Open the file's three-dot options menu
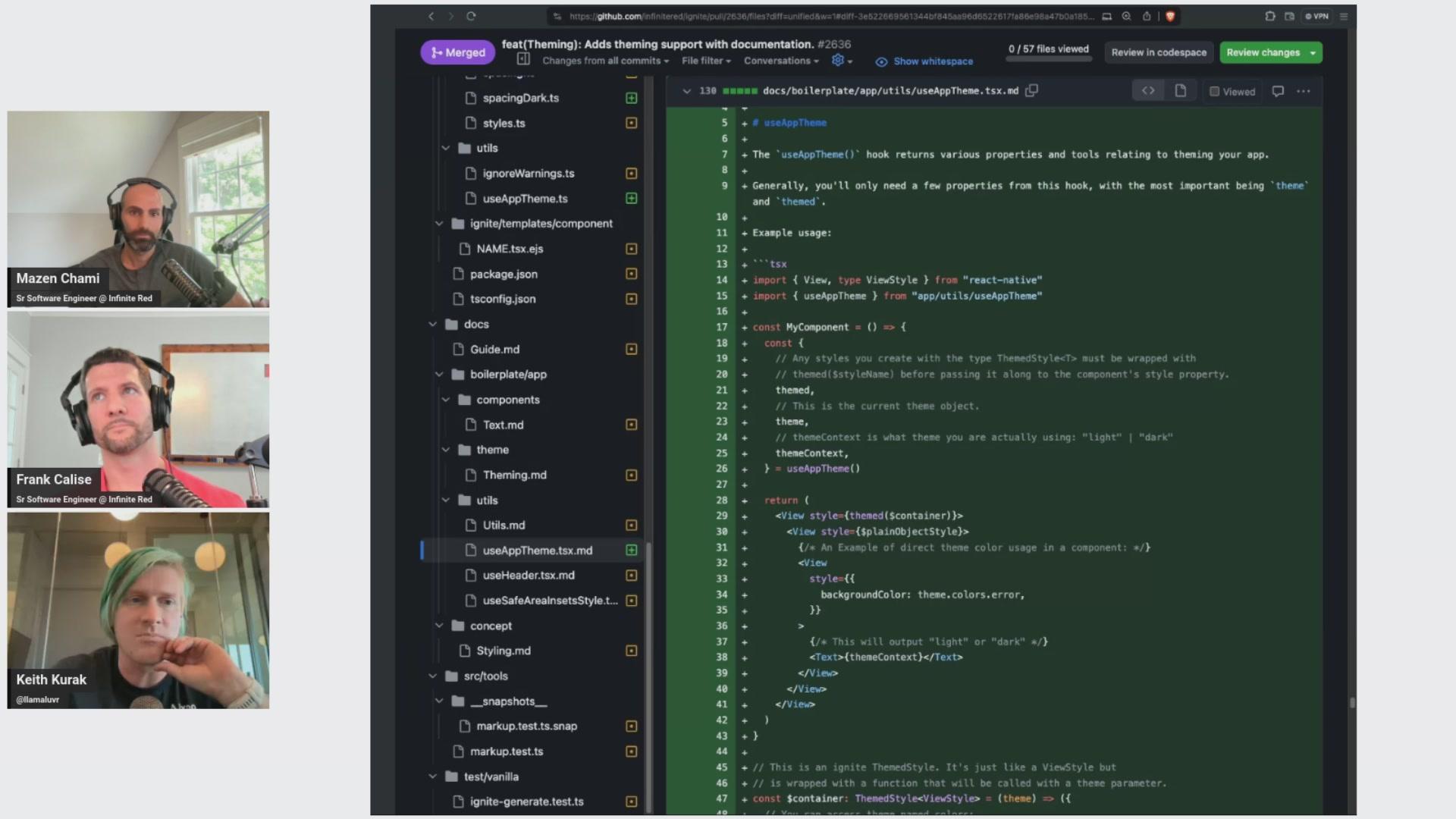The height and width of the screenshot is (819, 1456). coord(1304,91)
